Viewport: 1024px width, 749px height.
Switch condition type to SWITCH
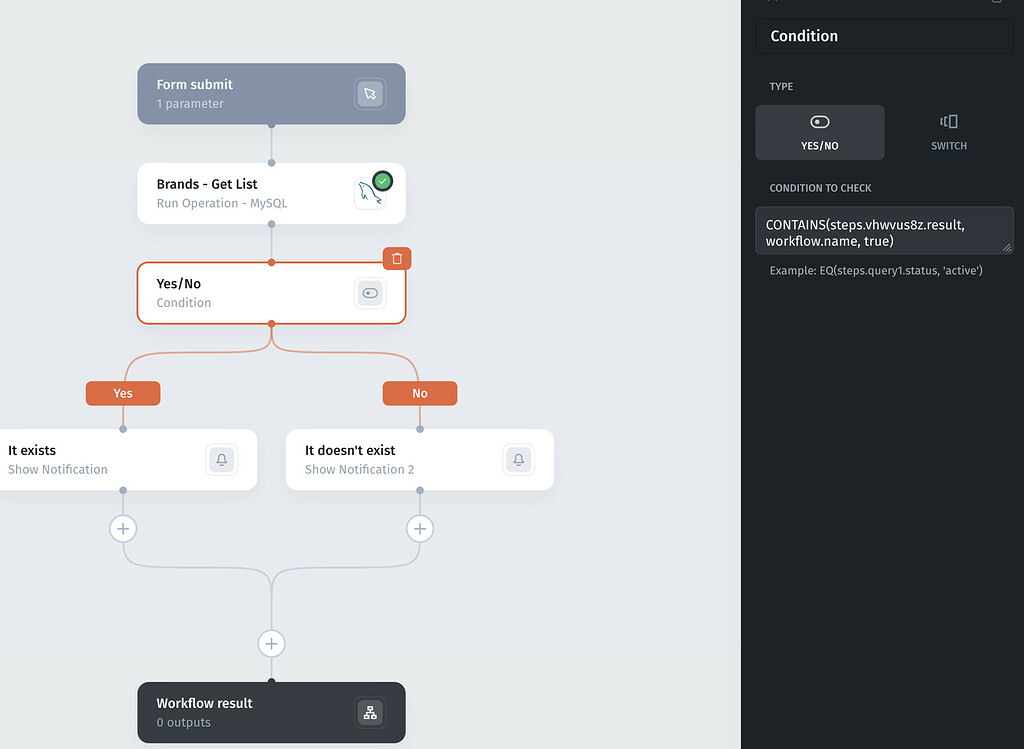coord(948,132)
